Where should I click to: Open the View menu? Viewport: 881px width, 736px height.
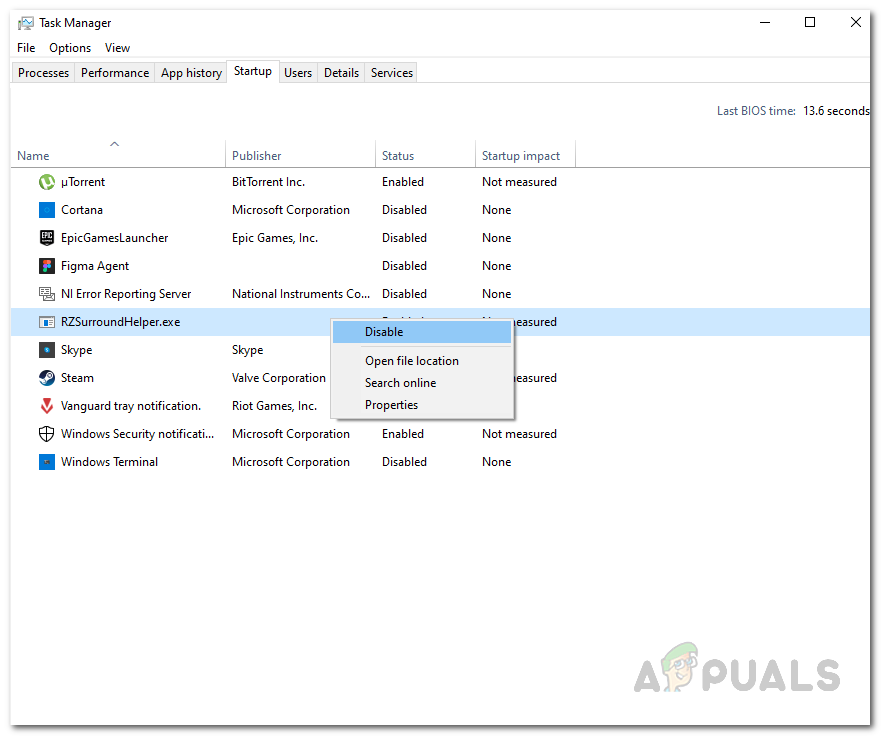[x=117, y=47]
